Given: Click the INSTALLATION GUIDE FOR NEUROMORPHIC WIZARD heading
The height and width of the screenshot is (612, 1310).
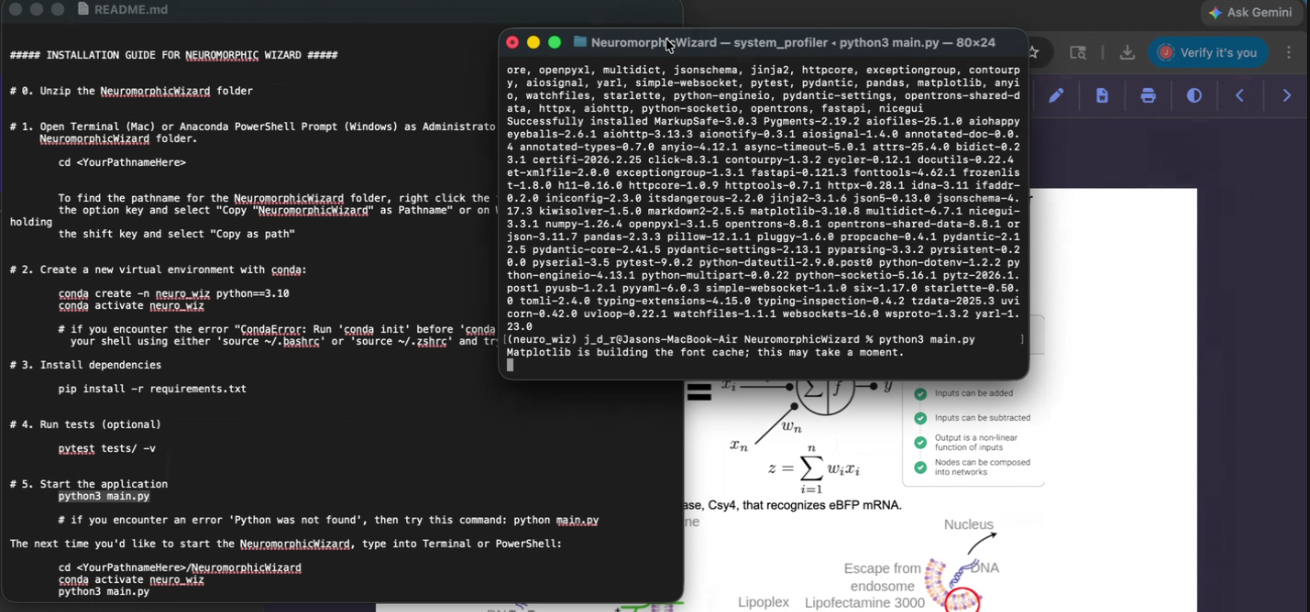Looking at the screenshot, I should point(174,55).
